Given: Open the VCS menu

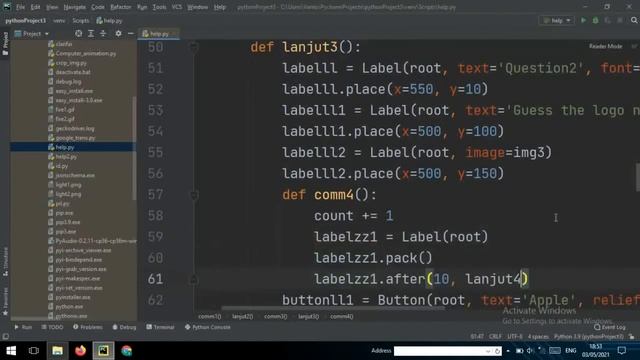Looking at the screenshot, I should tap(177, 7).
